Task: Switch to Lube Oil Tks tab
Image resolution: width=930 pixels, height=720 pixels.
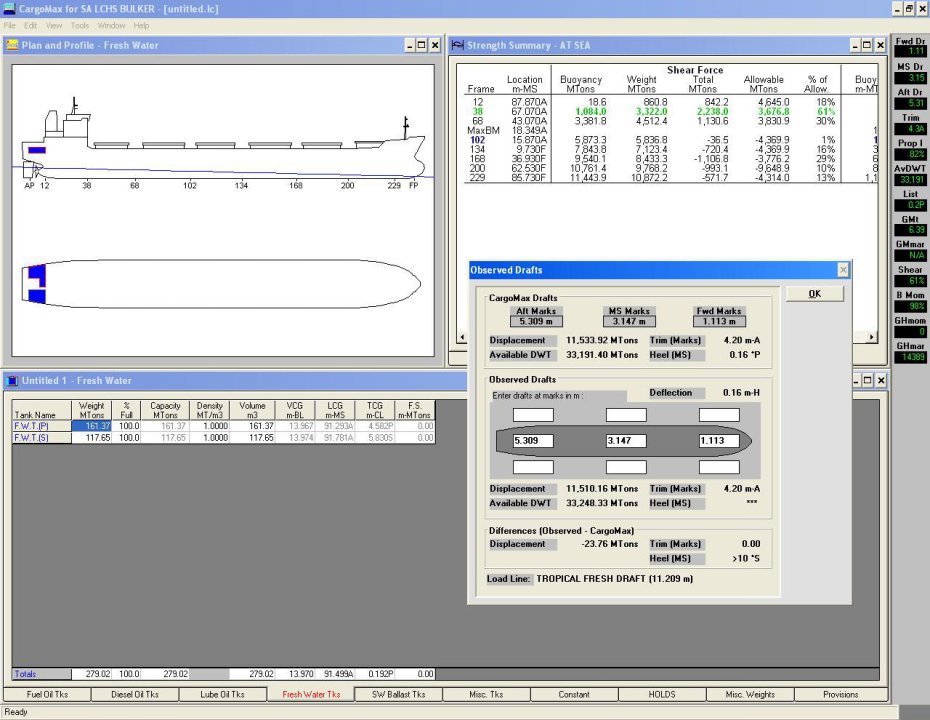Action: coord(222,694)
